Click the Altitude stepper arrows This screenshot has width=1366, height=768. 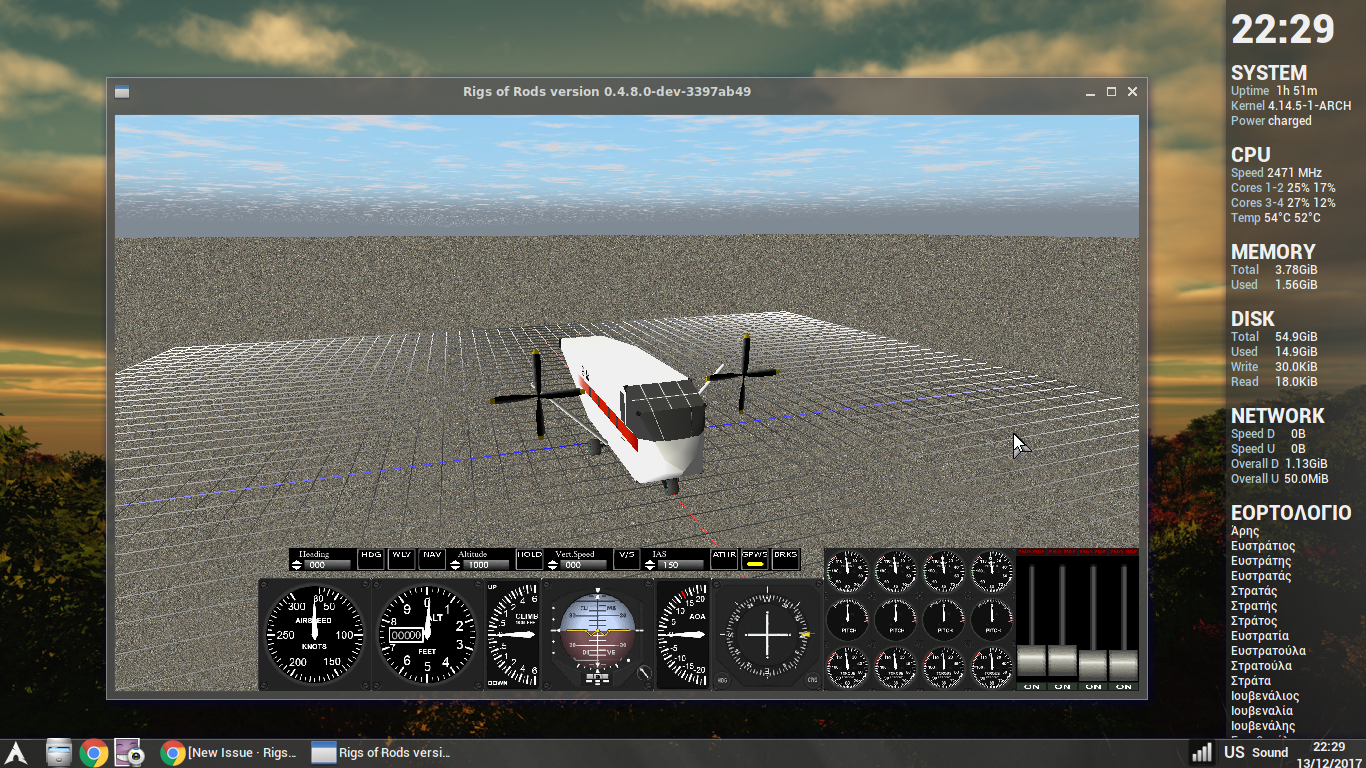click(x=455, y=565)
